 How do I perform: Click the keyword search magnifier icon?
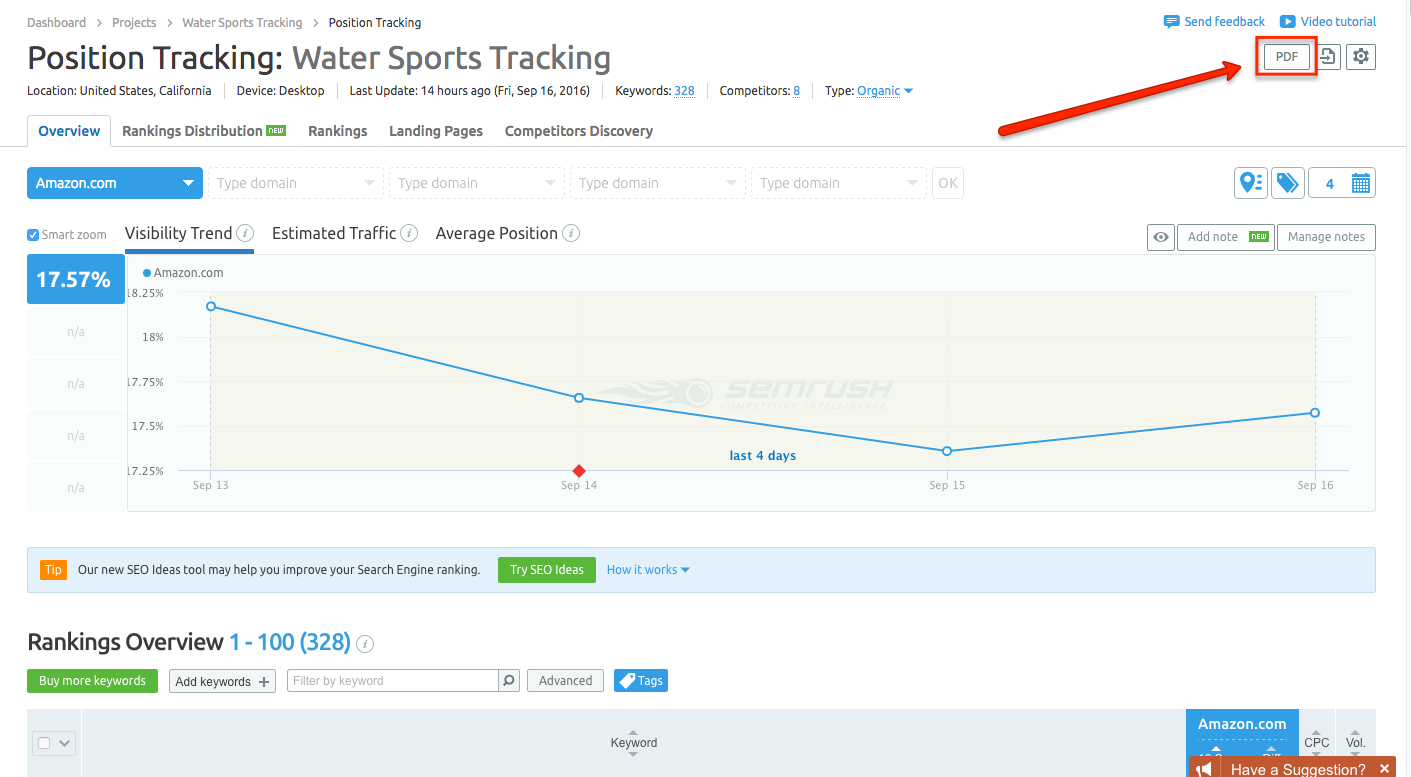point(509,680)
